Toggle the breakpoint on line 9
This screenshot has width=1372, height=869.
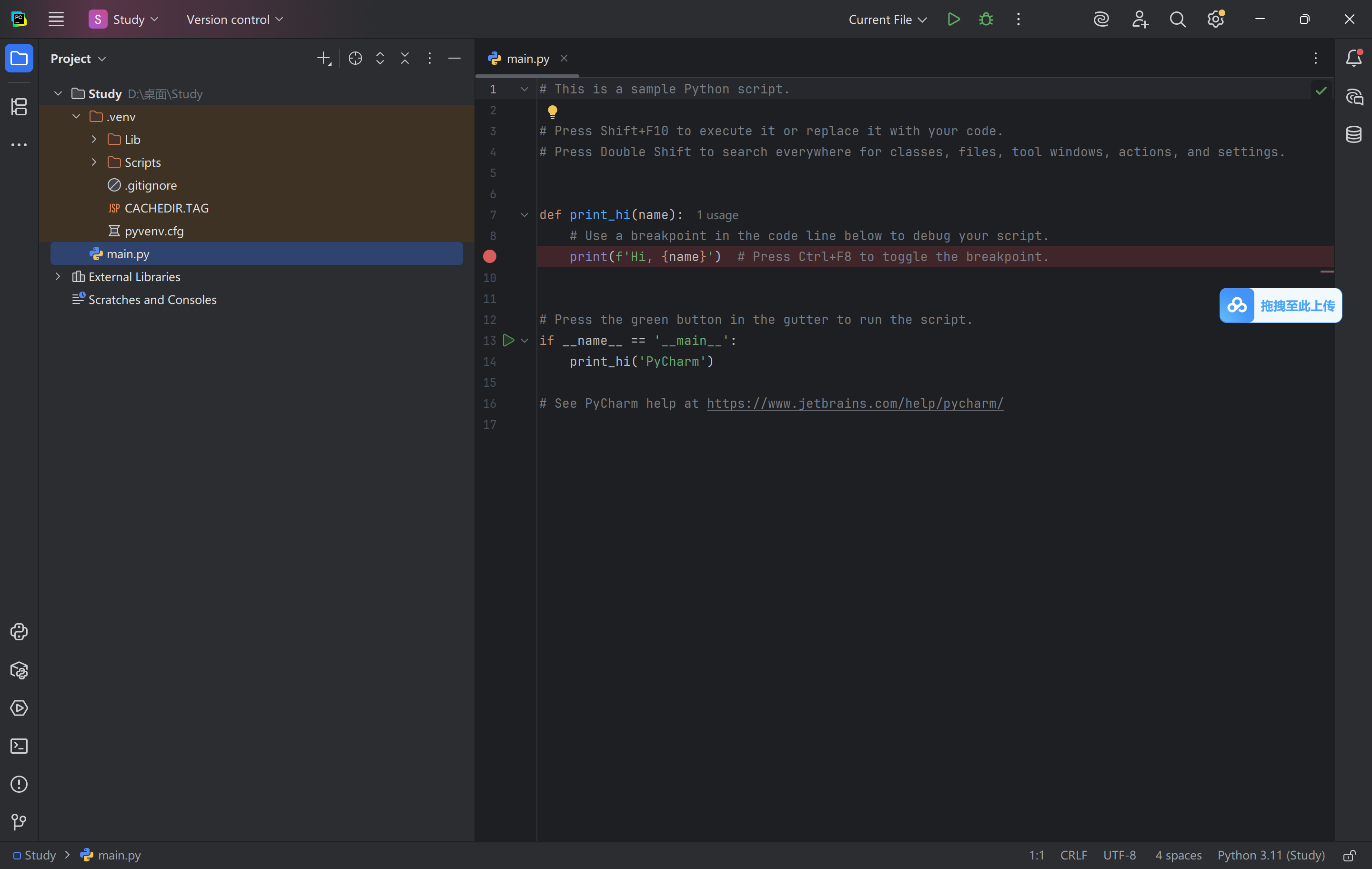489,256
